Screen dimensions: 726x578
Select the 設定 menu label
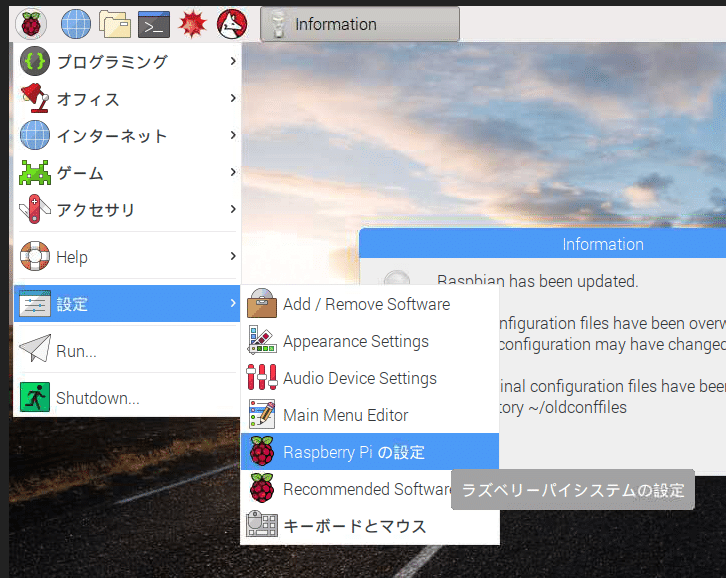pyautogui.click(x=72, y=304)
